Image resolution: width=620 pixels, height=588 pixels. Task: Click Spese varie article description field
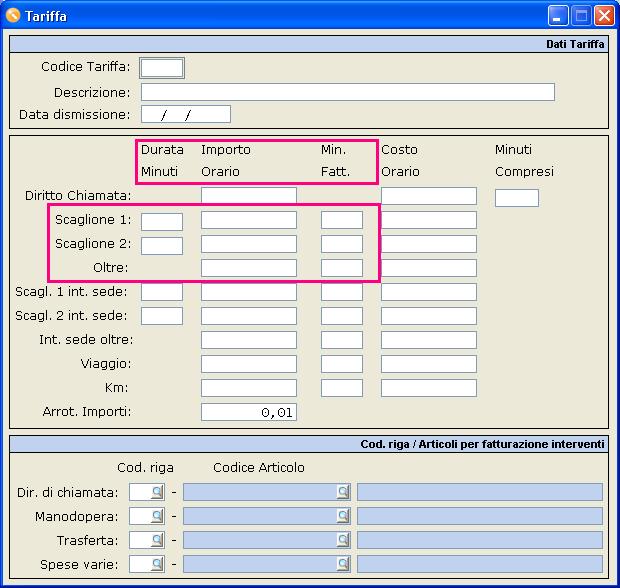[480, 564]
